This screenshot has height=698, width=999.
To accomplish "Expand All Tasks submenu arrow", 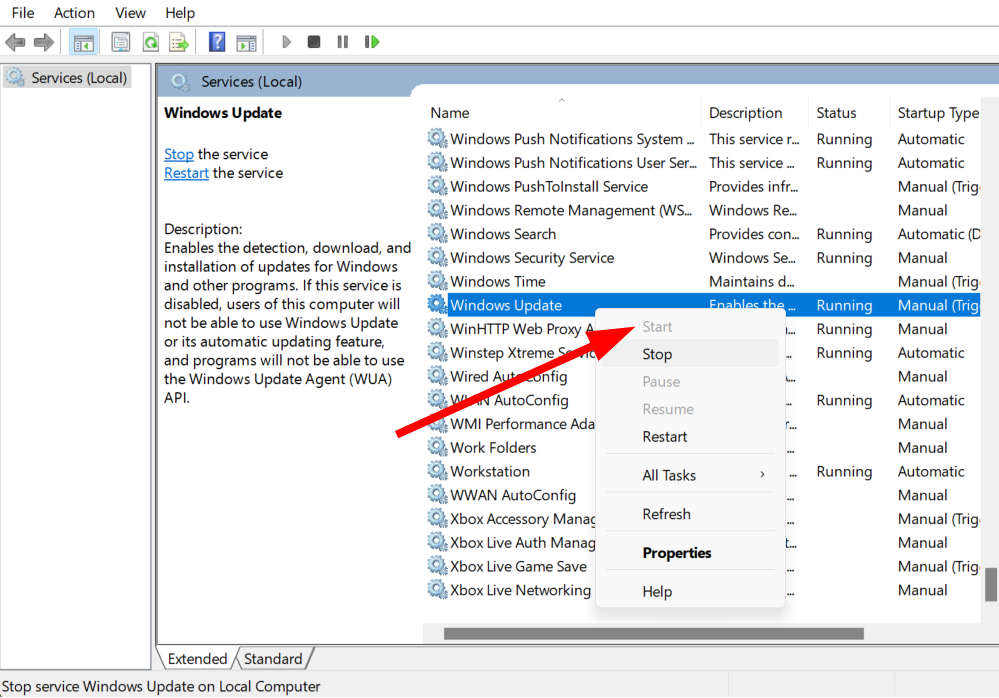I will tap(762, 474).
